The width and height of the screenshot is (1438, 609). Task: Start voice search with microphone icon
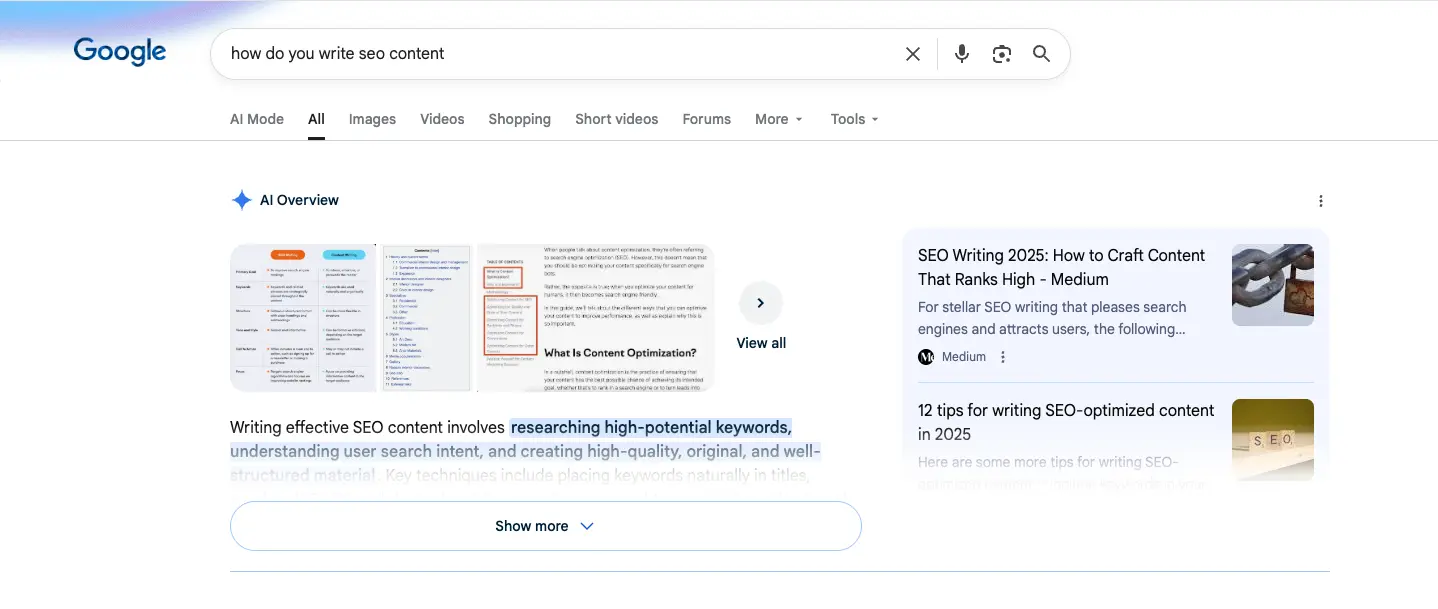click(x=961, y=54)
